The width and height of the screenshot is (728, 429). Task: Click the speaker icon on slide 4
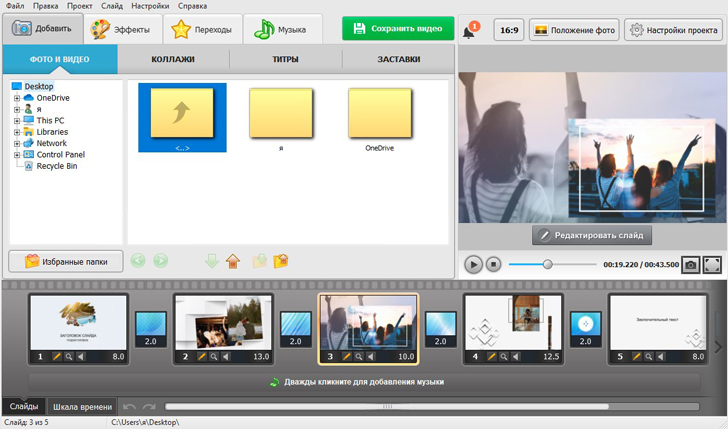click(x=515, y=356)
